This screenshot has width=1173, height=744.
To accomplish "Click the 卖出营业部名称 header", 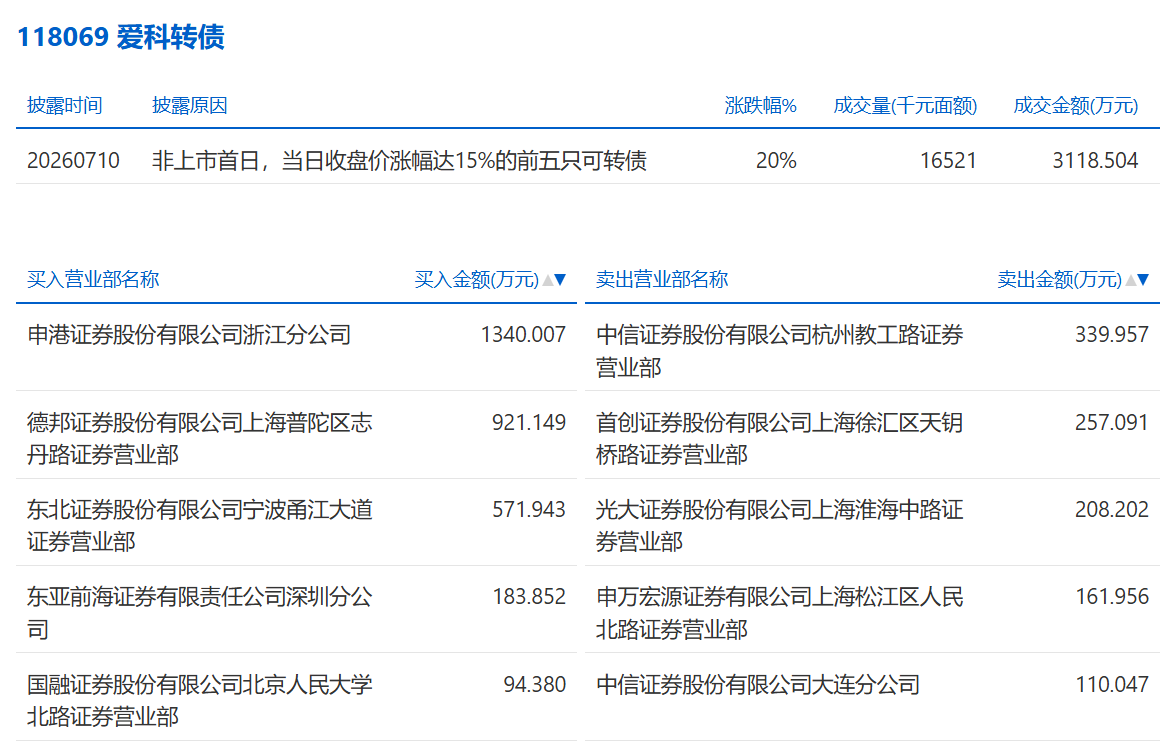I will pos(661,280).
